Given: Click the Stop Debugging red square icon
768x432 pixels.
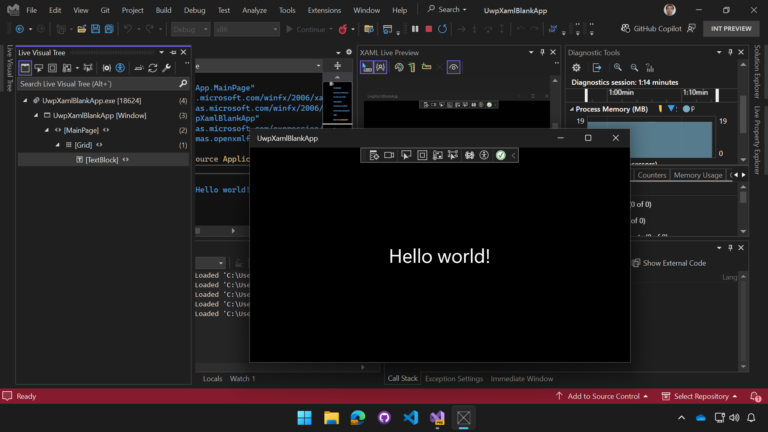Looking at the screenshot, I should [x=428, y=29].
